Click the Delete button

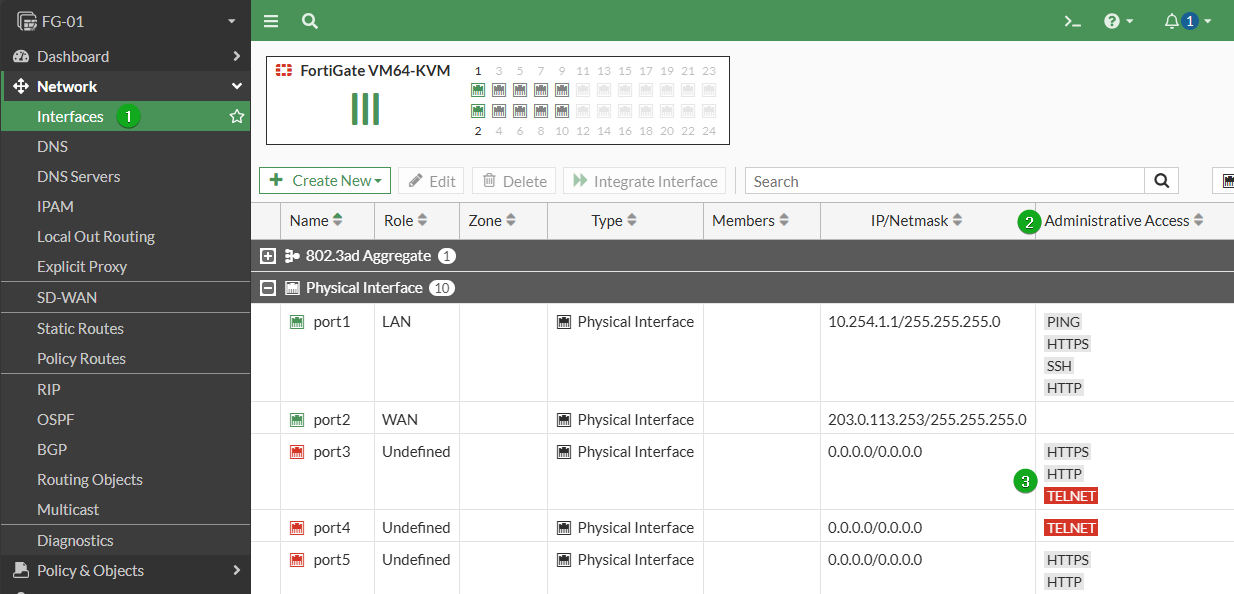(514, 181)
